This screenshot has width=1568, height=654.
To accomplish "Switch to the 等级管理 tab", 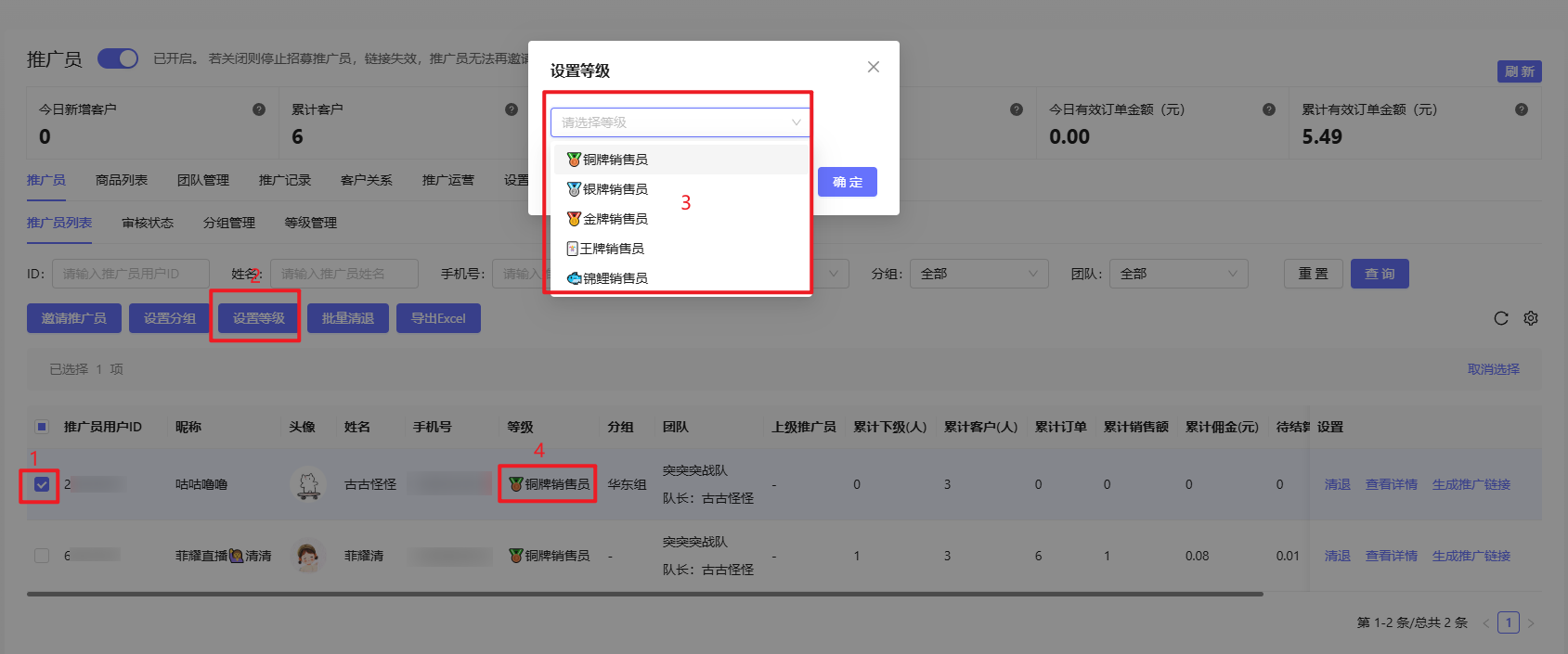I will [x=310, y=223].
